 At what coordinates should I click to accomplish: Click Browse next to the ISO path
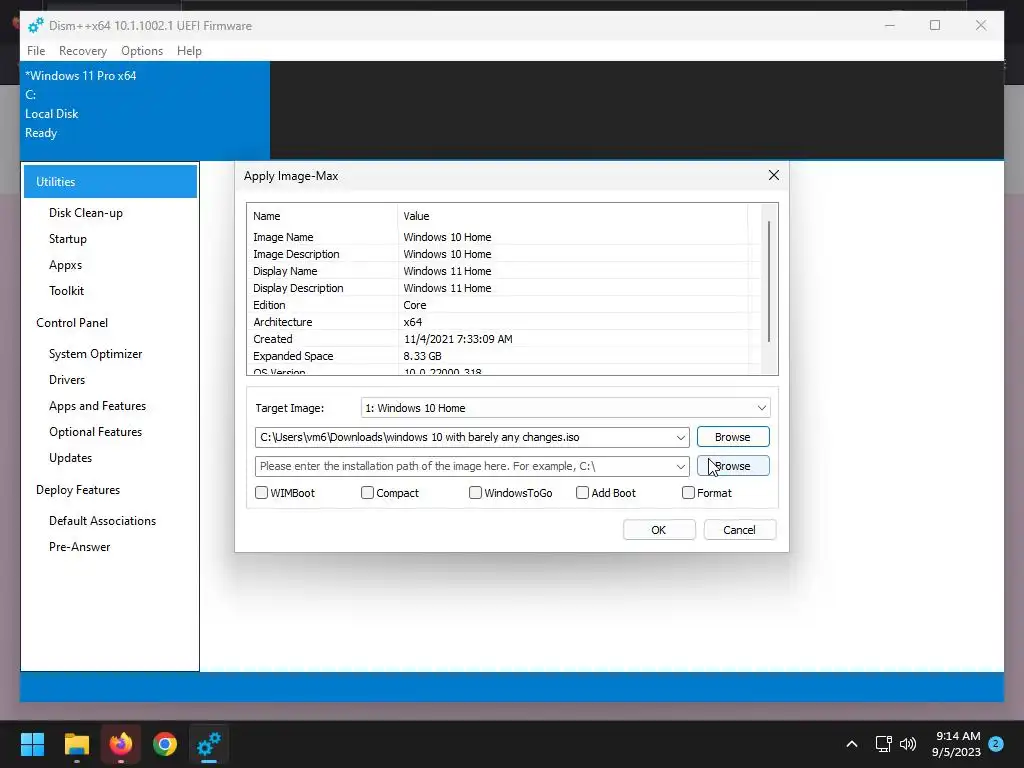pos(733,437)
